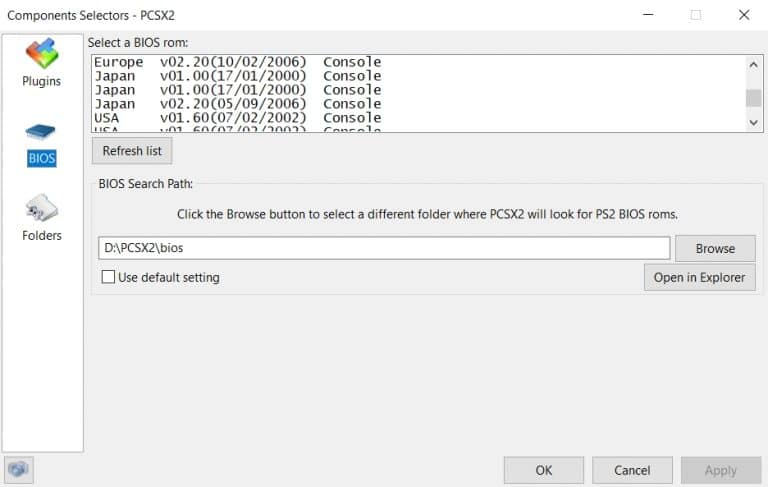This screenshot has width=768, height=487.
Task: Cancel the Components Selectors dialog
Action: tap(632, 470)
